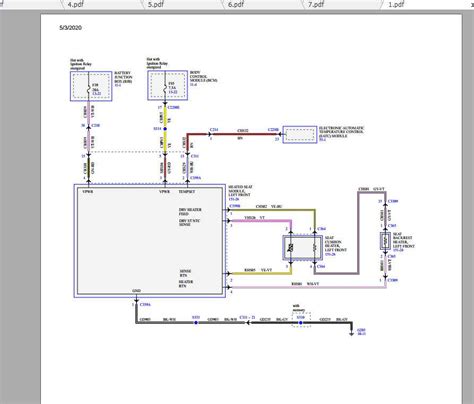Click the C2280E connector link below the BCM box
Screen dimensions: 474x404
[x=174, y=107]
